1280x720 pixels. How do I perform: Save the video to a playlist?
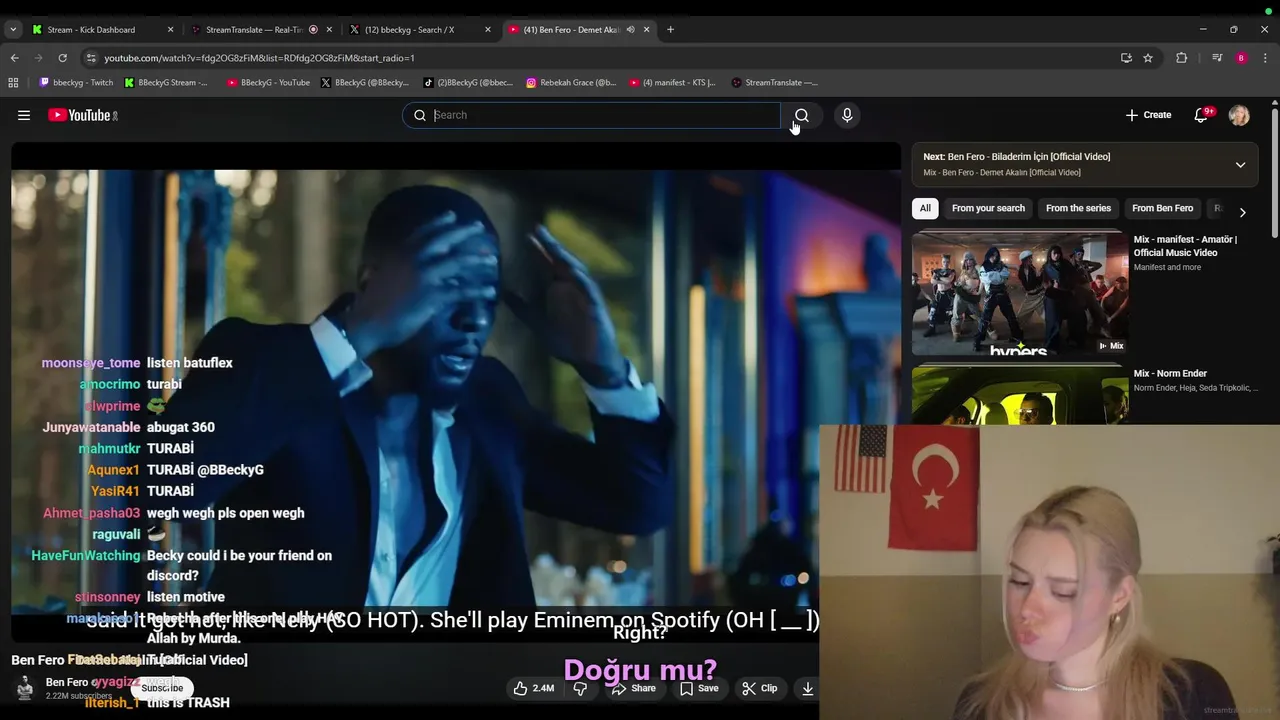[699, 688]
